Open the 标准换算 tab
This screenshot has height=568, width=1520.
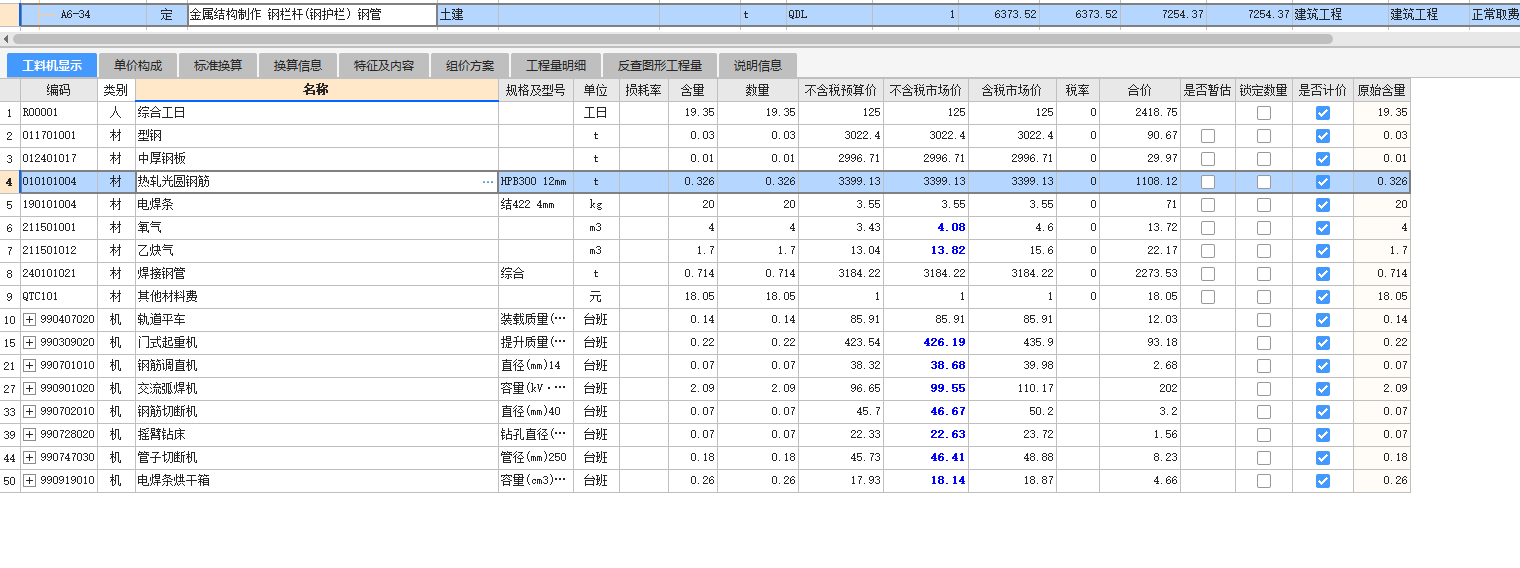(218, 66)
